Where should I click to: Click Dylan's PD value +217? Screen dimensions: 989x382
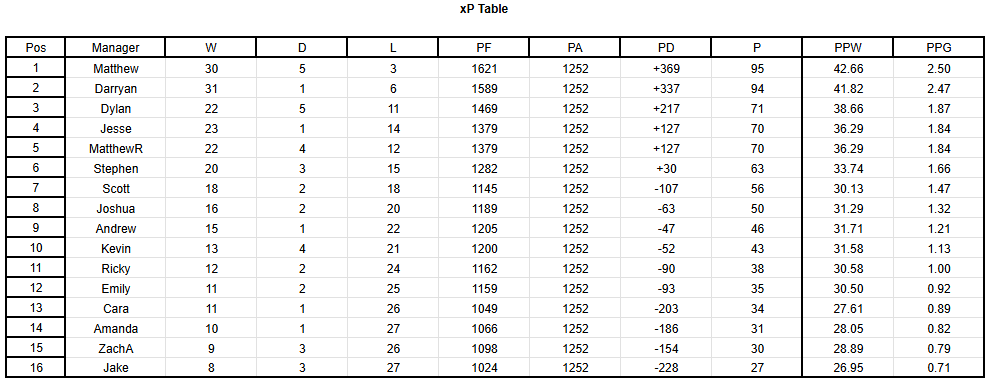click(x=666, y=109)
